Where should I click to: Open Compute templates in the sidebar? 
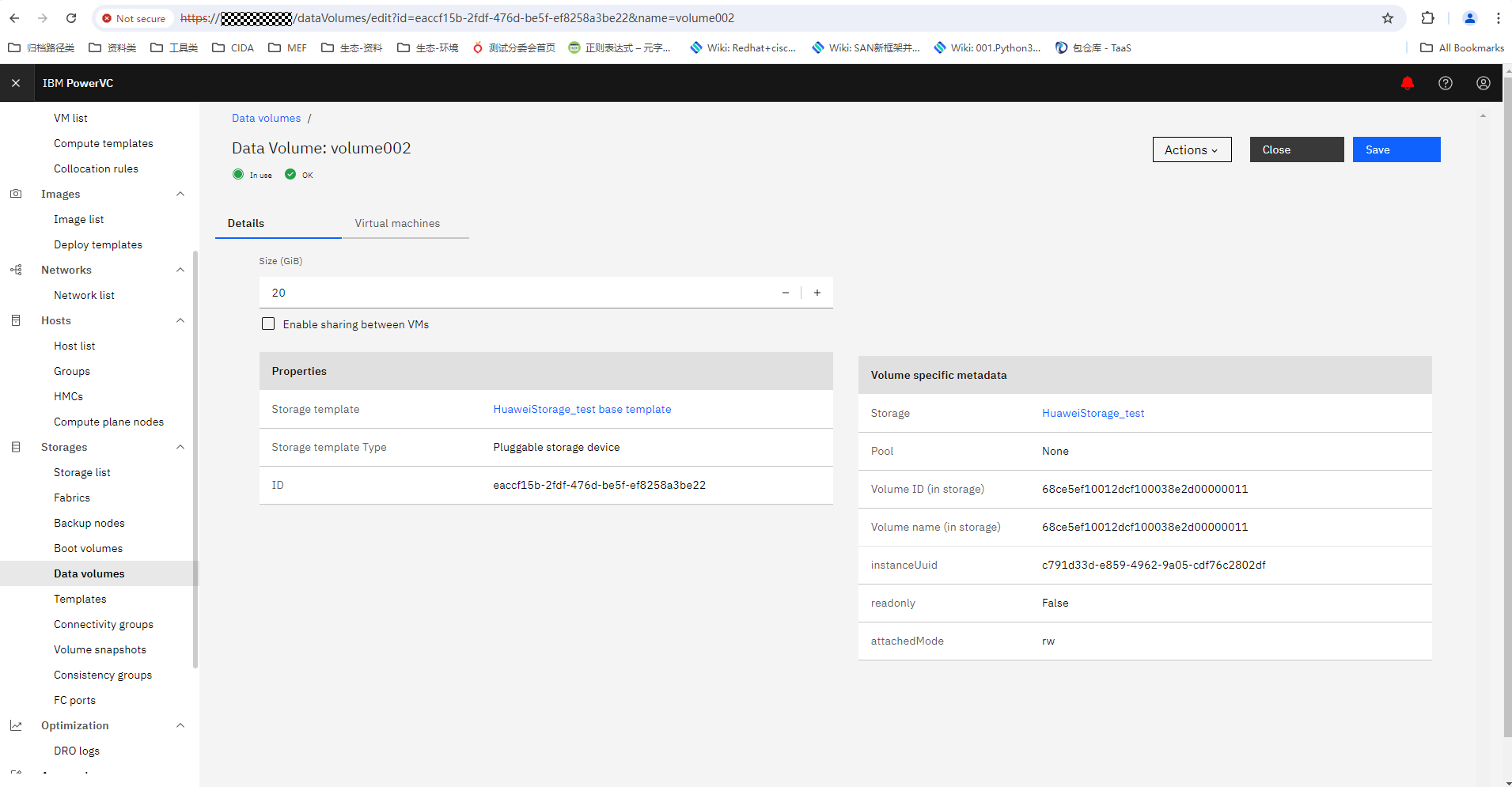(x=104, y=143)
